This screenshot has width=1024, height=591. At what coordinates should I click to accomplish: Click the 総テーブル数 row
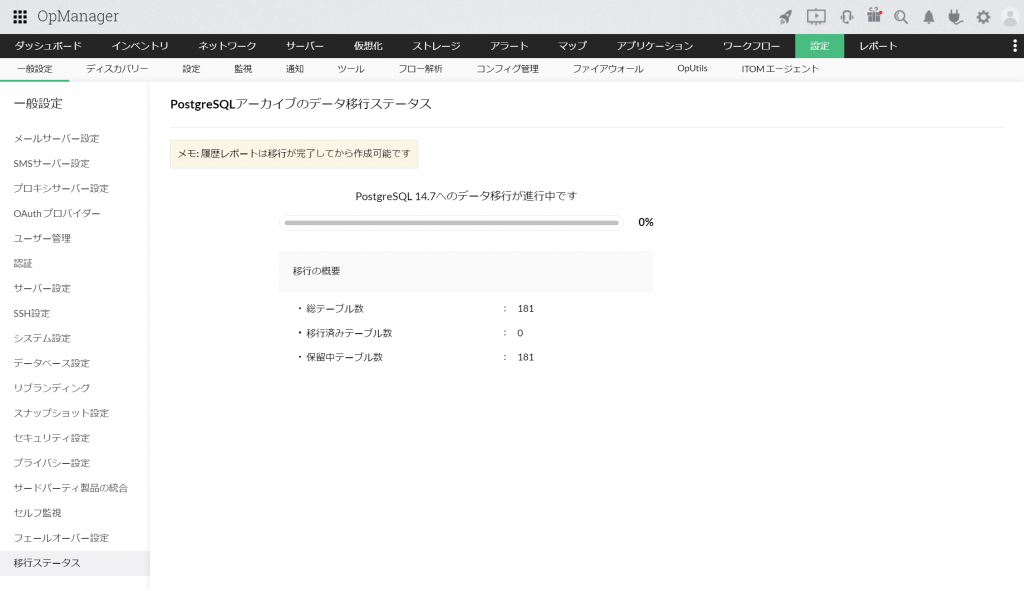pyautogui.click(x=416, y=308)
